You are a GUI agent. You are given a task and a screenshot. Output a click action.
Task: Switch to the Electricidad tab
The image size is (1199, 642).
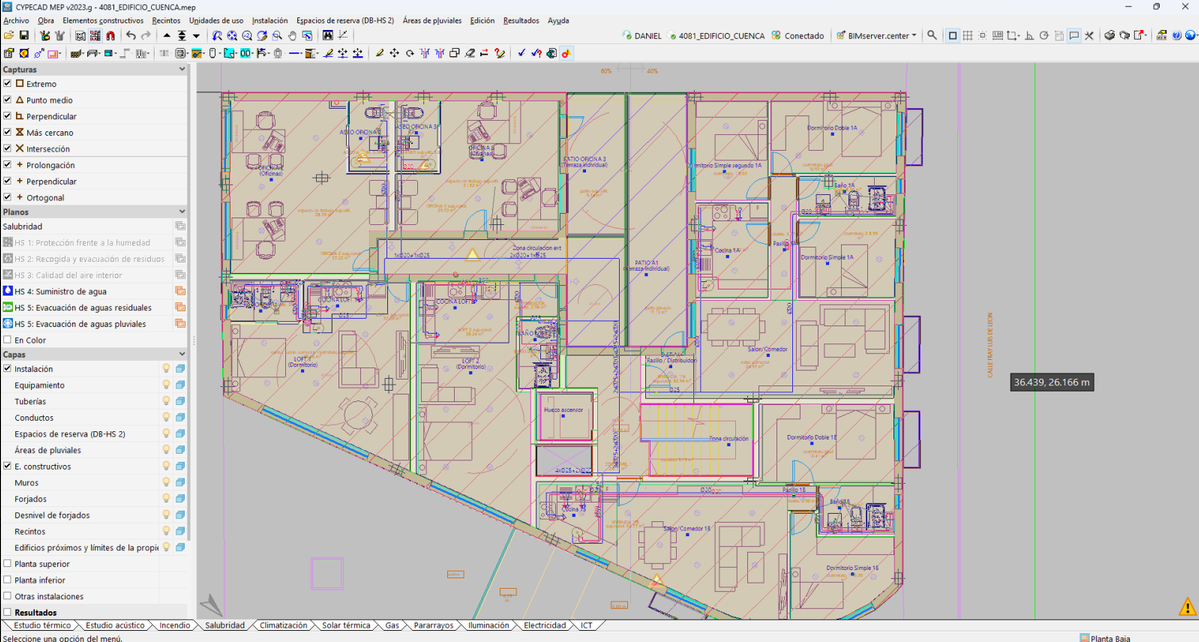(x=544, y=625)
